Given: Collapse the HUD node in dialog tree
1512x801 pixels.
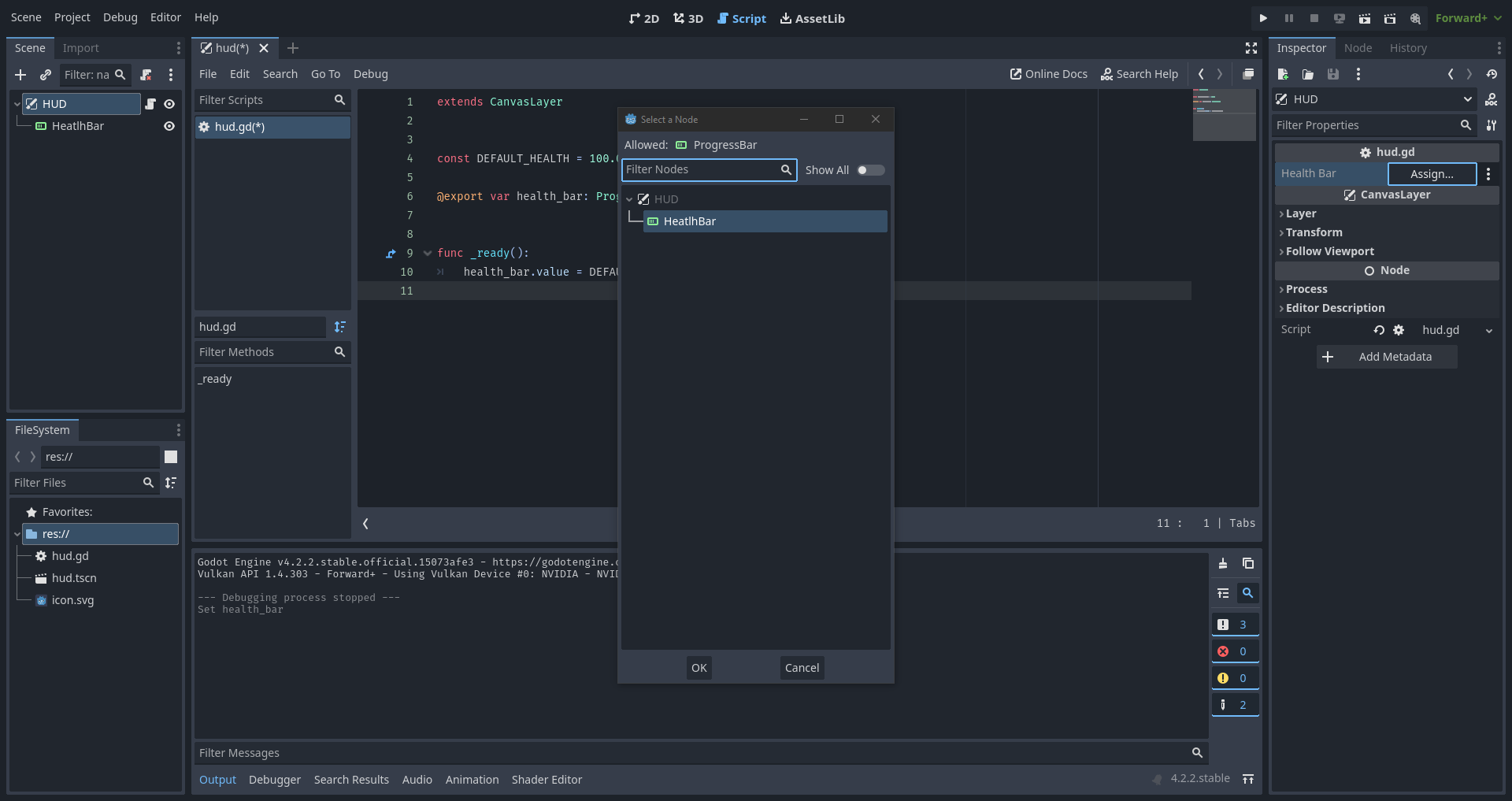Looking at the screenshot, I should pyautogui.click(x=629, y=199).
